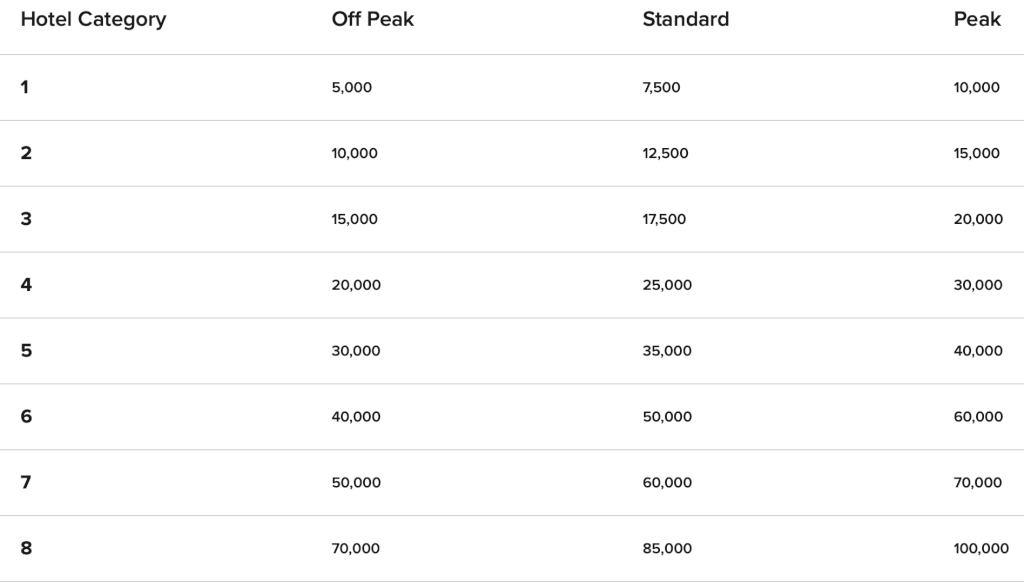
Task: Click the 85,000 standard value
Action: (667, 549)
